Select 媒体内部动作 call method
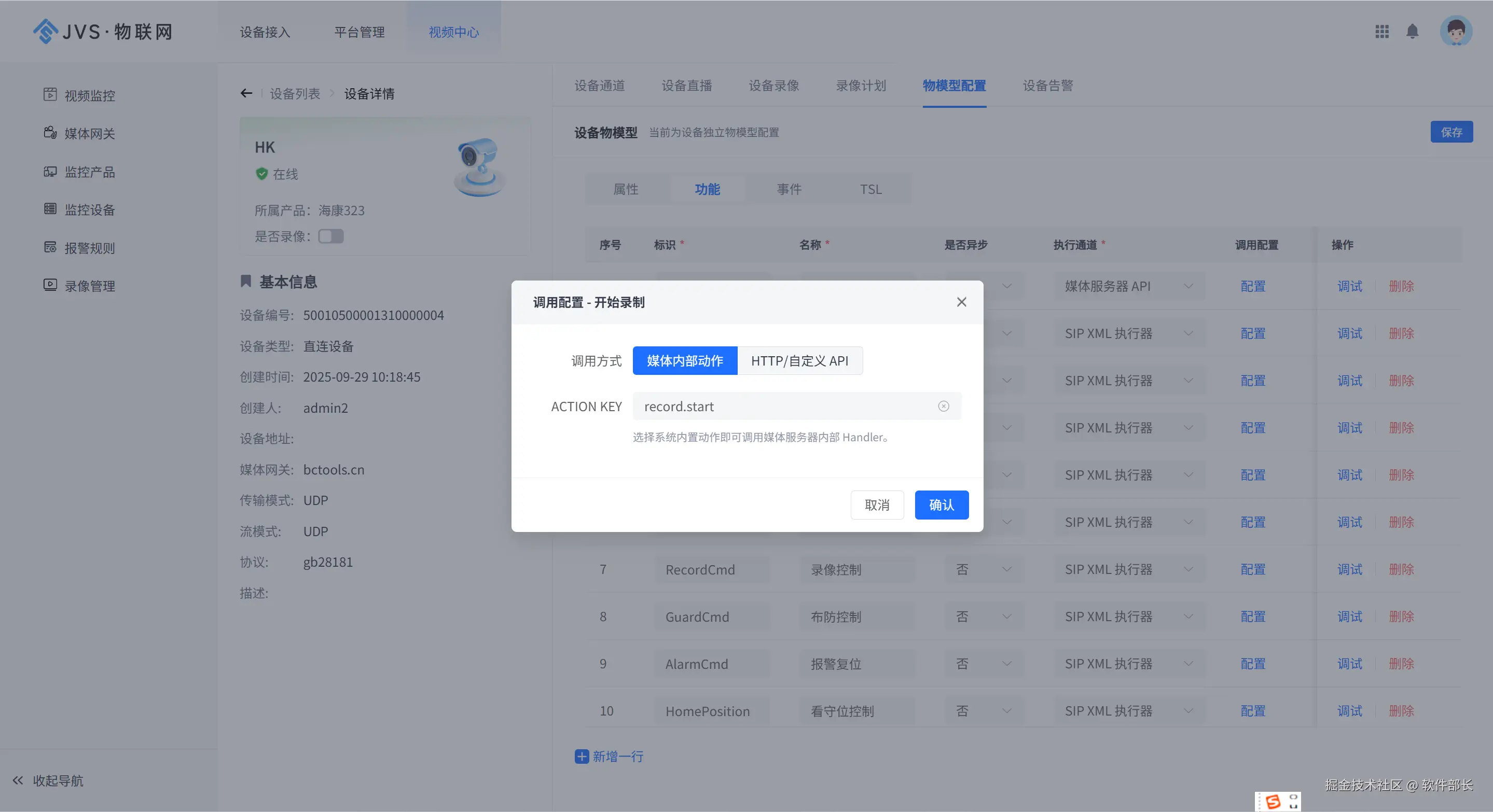The height and width of the screenshot is (812, 1493). tap(684, 361)
